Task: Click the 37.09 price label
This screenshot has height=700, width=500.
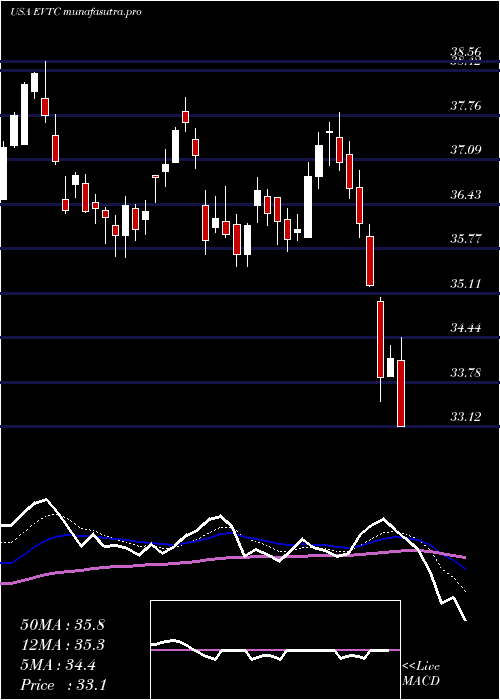Action: click(x=466, y=150)
